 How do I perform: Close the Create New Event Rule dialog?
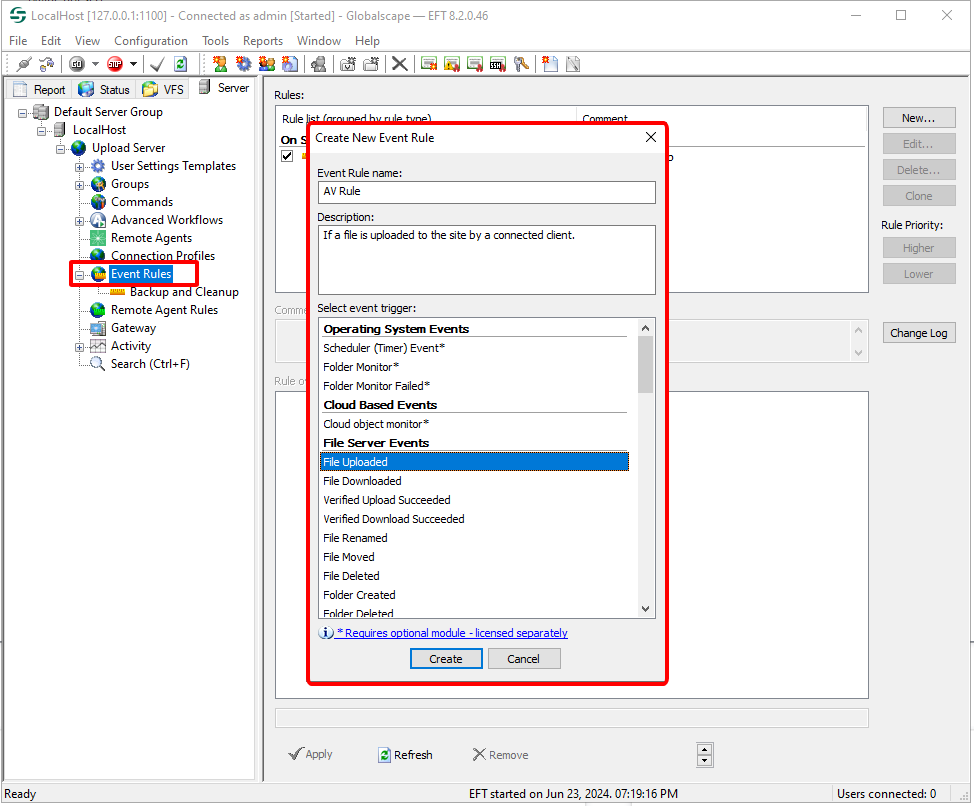click(x=650, y=137)
